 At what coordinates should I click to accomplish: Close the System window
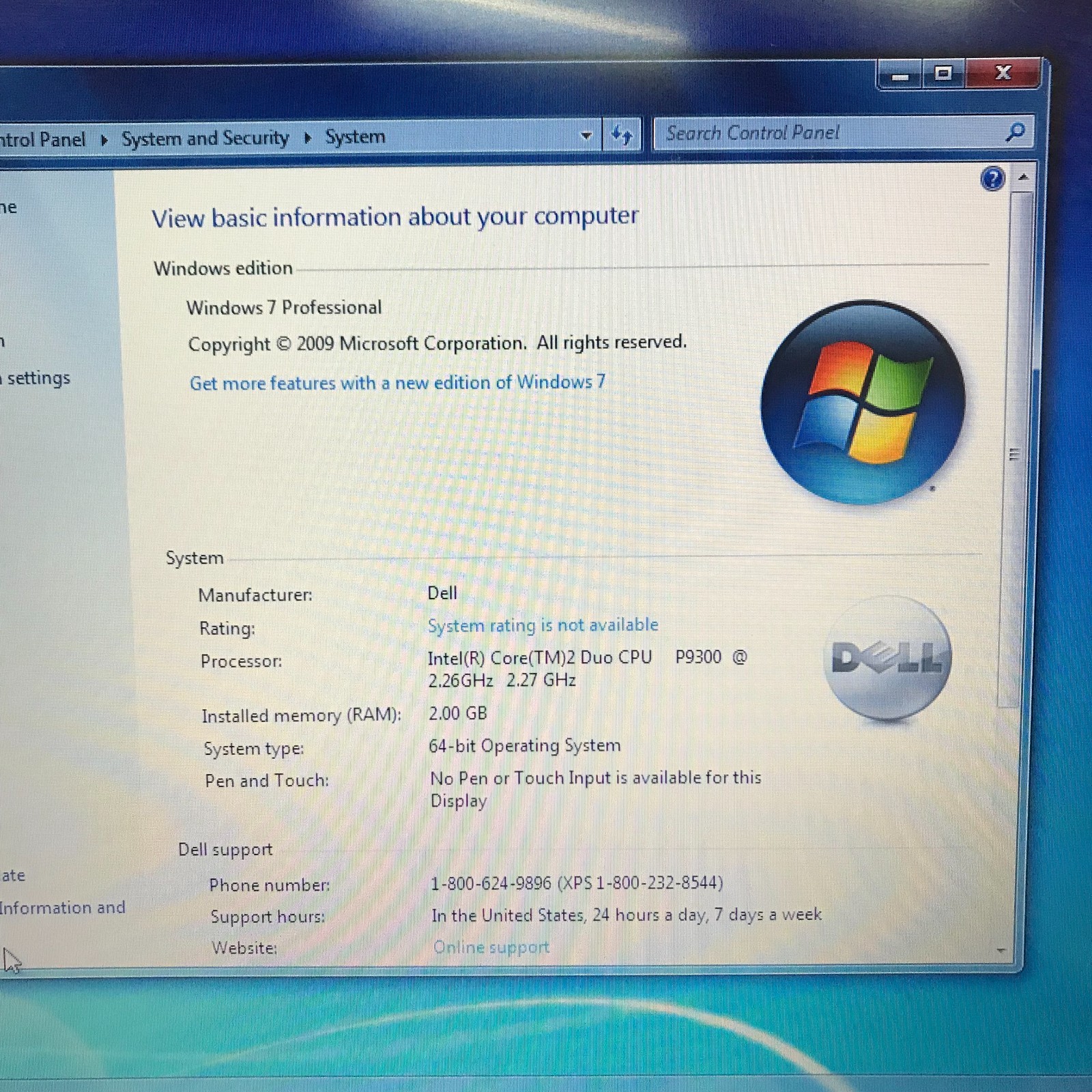[x=1003, y=72]
